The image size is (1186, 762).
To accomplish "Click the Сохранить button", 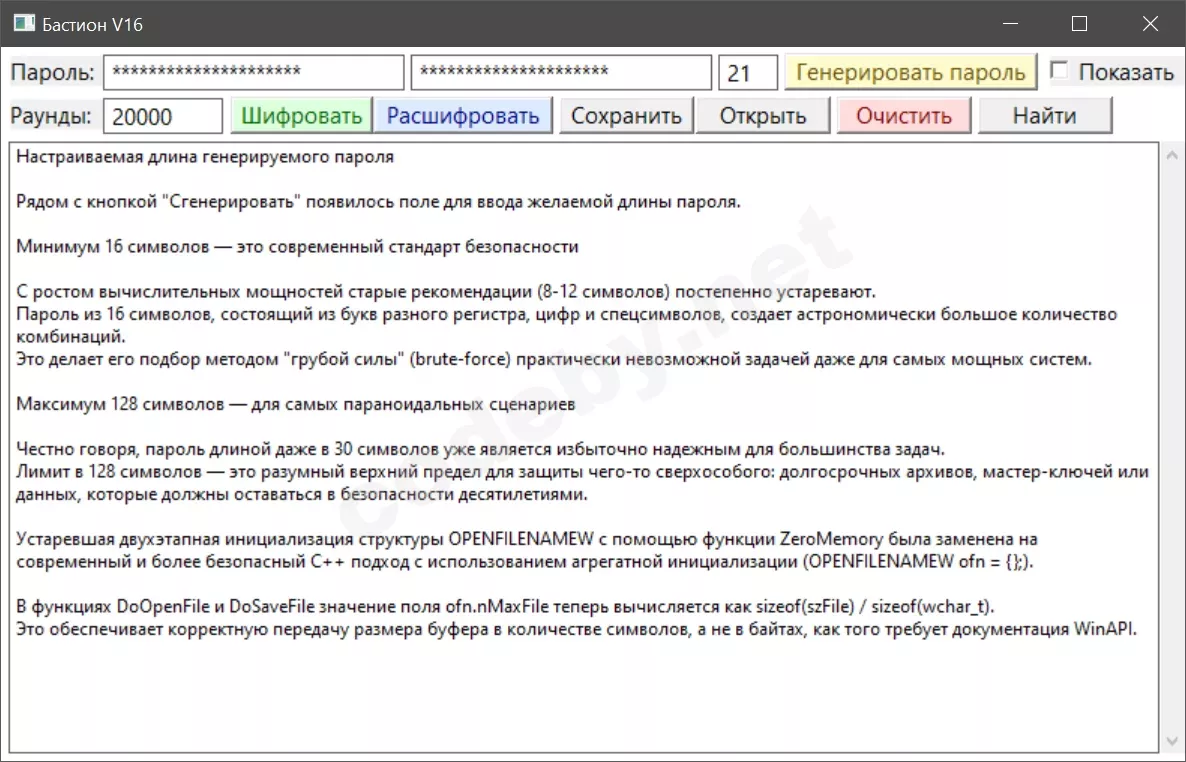I will pyautogui.click(x=626, y=114).
